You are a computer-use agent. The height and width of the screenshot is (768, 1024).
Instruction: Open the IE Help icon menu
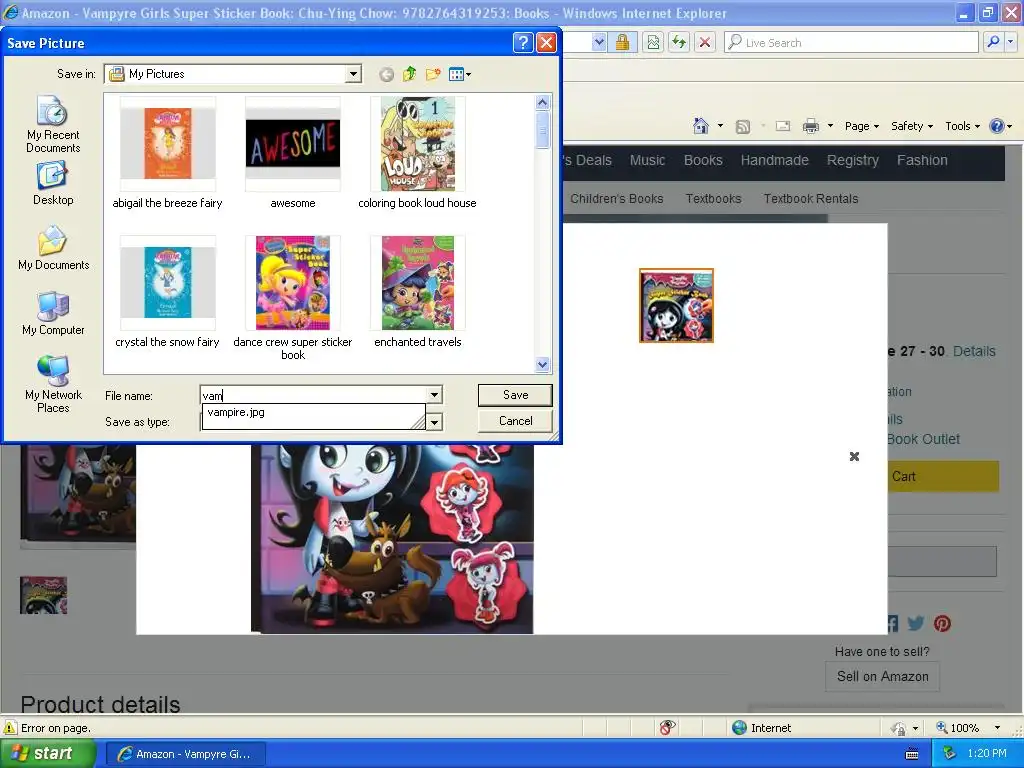click(x=1000, y=126)
